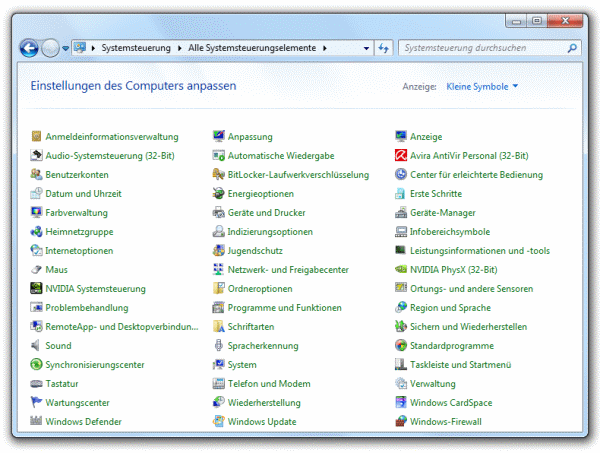Open the Sound speaker icon
This screenshot has width=600, height=453.
37,346
